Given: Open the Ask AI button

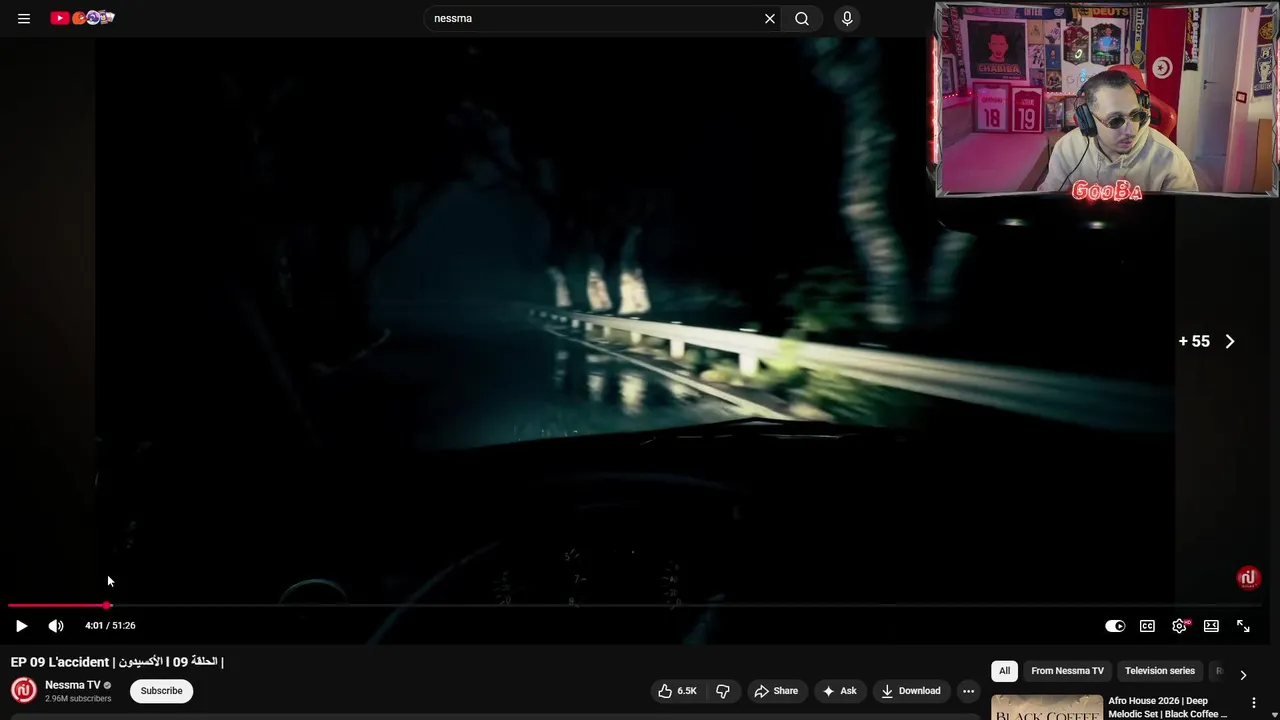Looking at the screenshot, I should [839, 691].
